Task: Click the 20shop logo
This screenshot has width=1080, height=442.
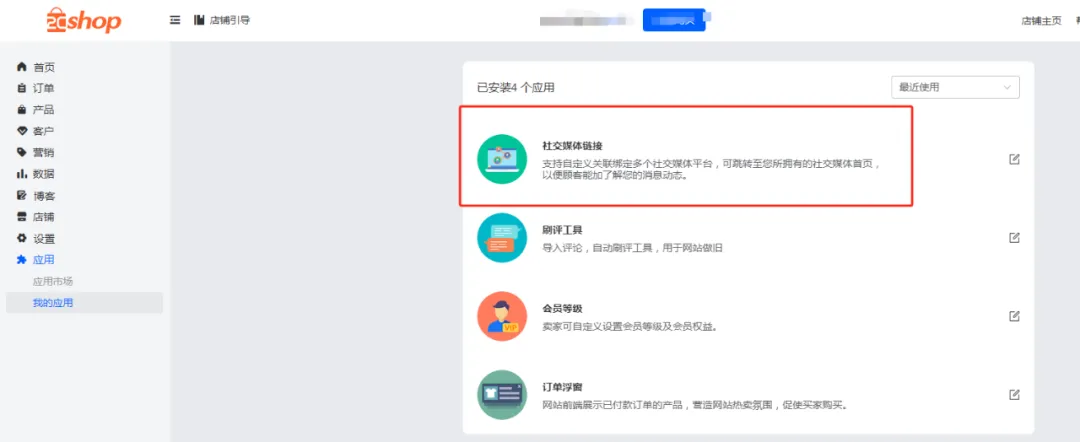Action: pyautogui.click(x=83, y=20)
